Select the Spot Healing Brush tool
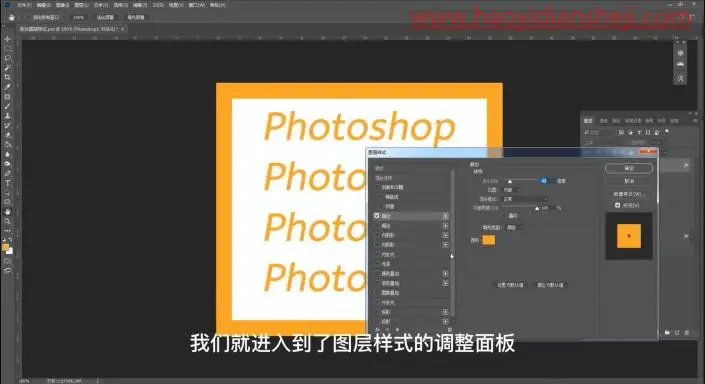The image size is (705, 384). (x=7, y=97)
